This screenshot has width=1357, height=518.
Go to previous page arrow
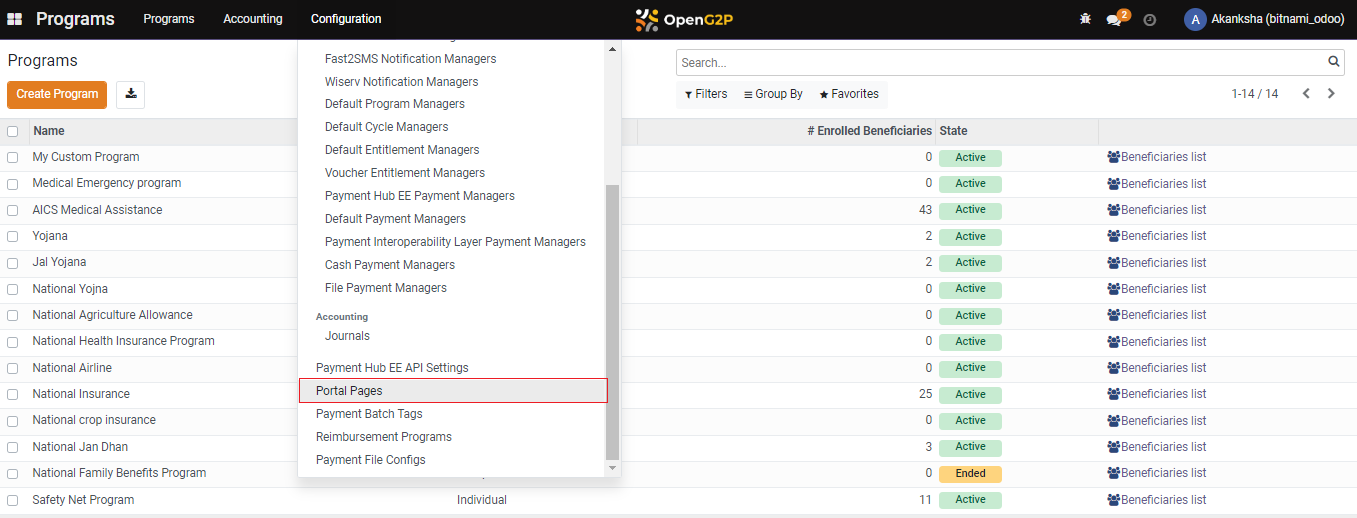[1306, 94]
